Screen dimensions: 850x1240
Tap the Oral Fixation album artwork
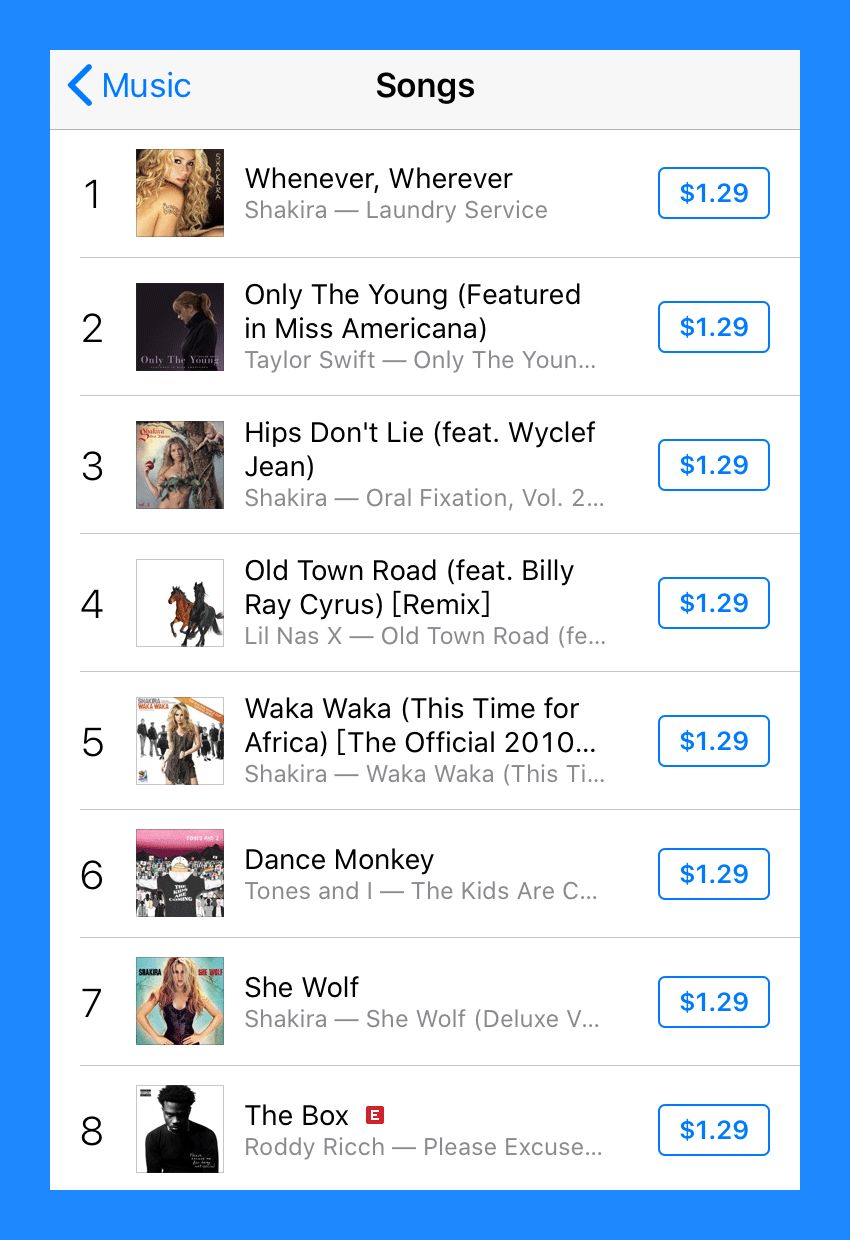click(x=180, y=465)
